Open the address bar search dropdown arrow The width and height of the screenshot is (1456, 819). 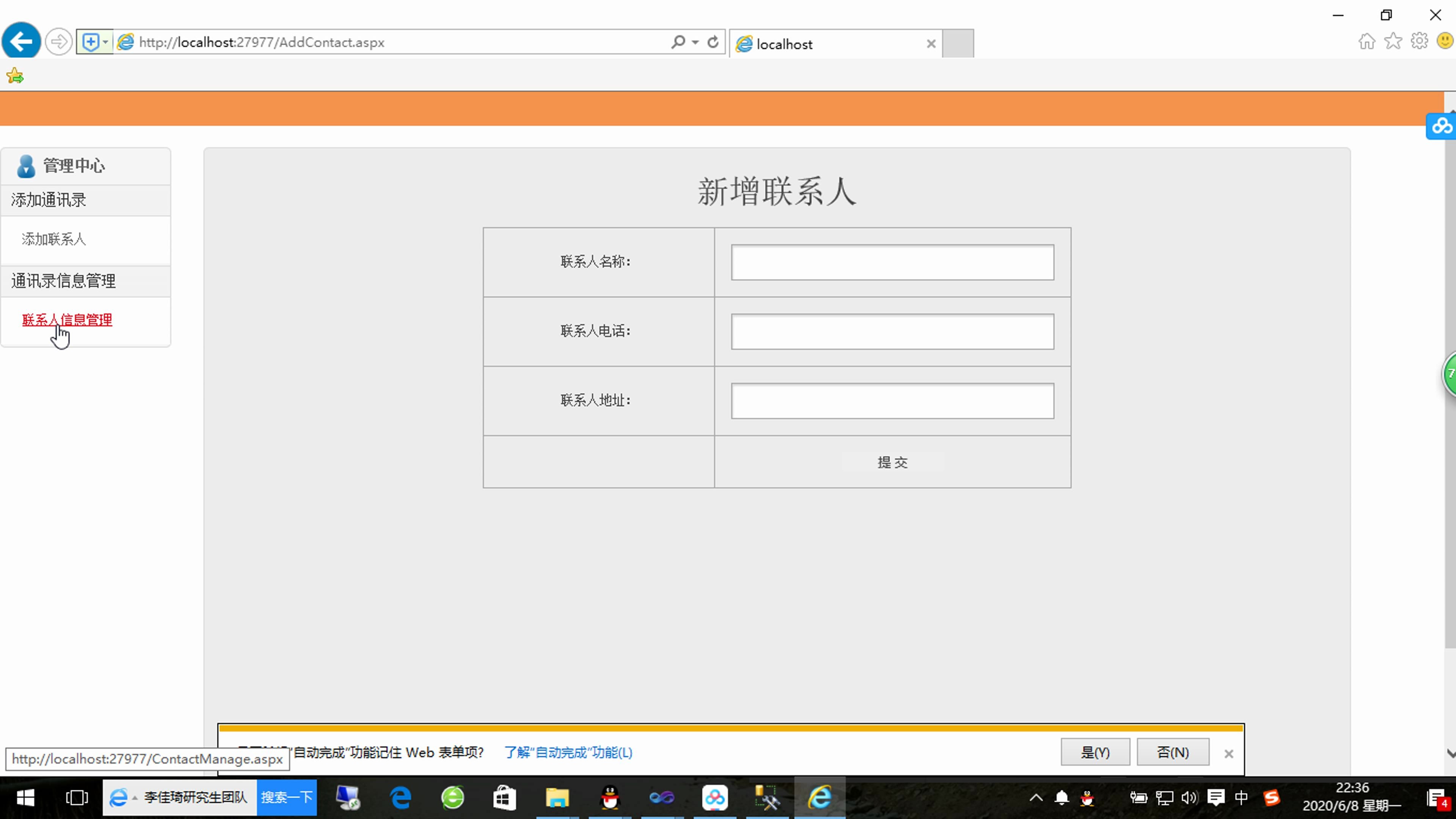point(695,42)
